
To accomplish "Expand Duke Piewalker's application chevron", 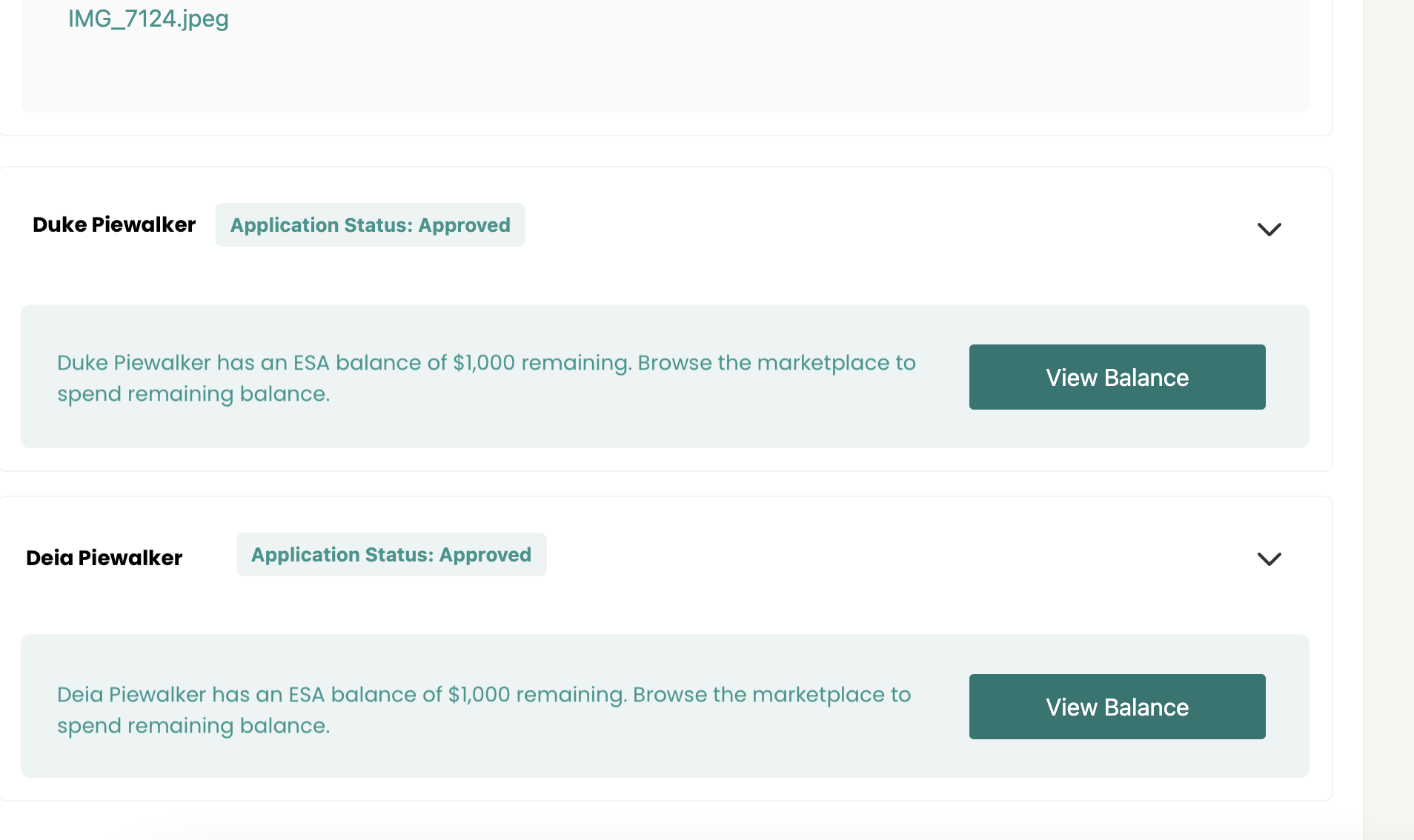I will tap(1269, 230).
